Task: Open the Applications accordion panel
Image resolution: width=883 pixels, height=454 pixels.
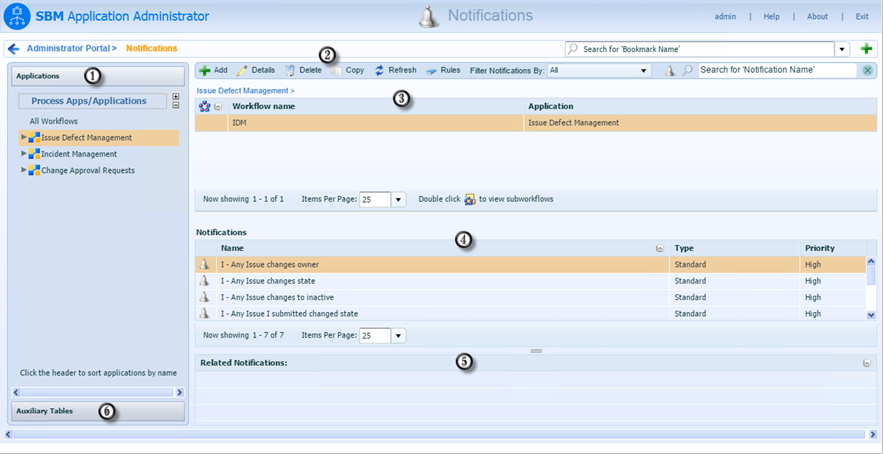Action: coord(98,76)
